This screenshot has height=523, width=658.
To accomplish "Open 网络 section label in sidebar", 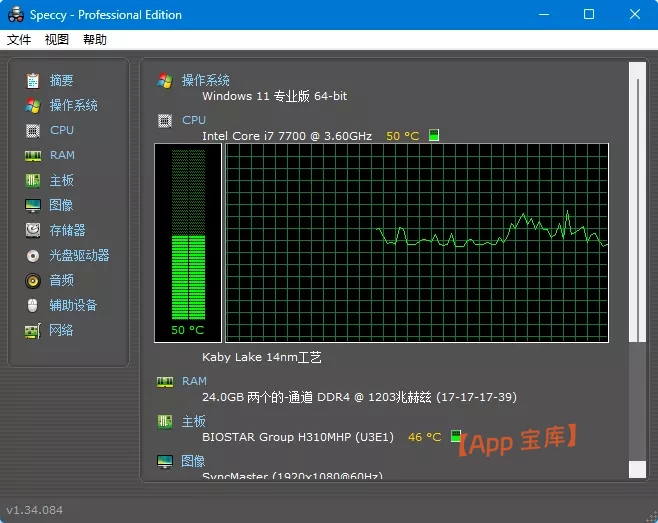I will pyautogui.click(x=61, y=330).
